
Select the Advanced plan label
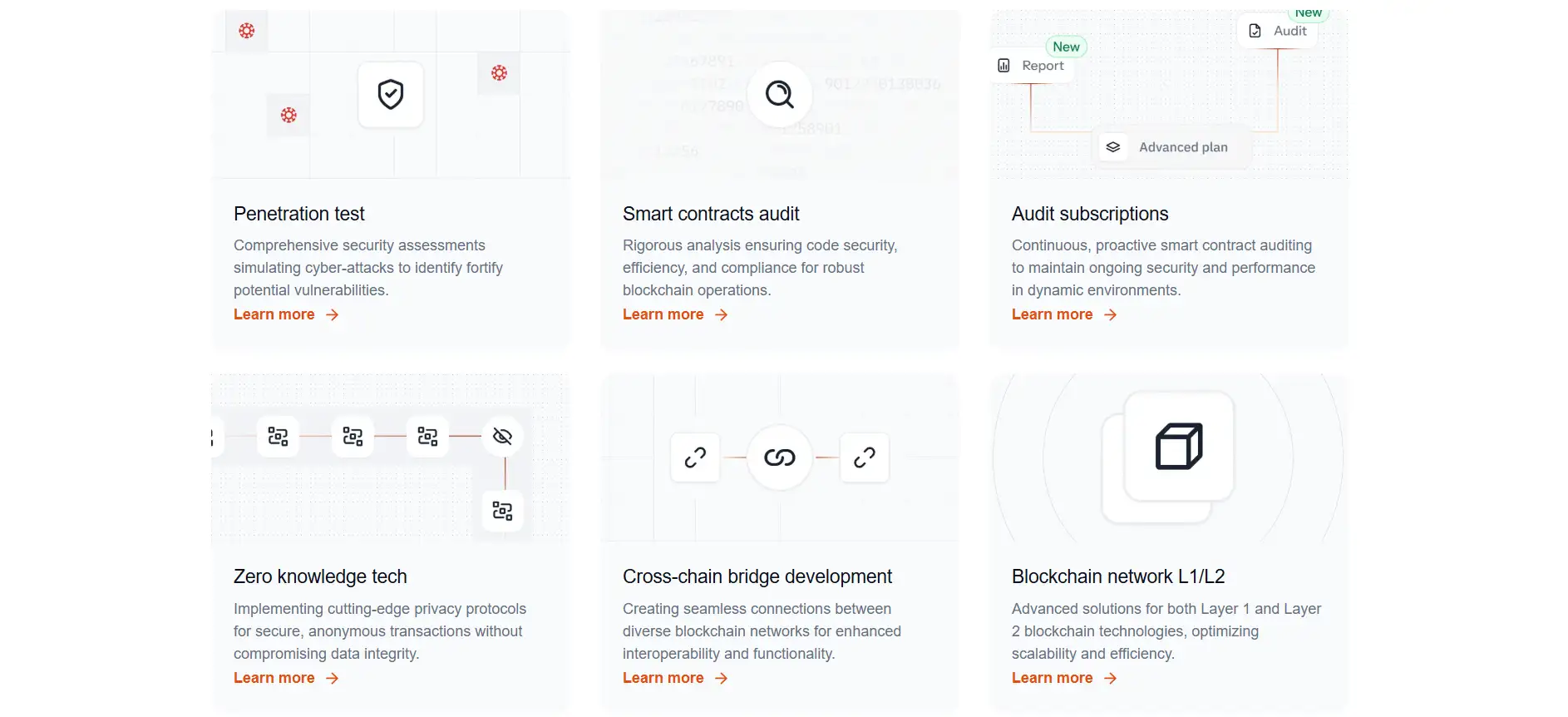1183,147
